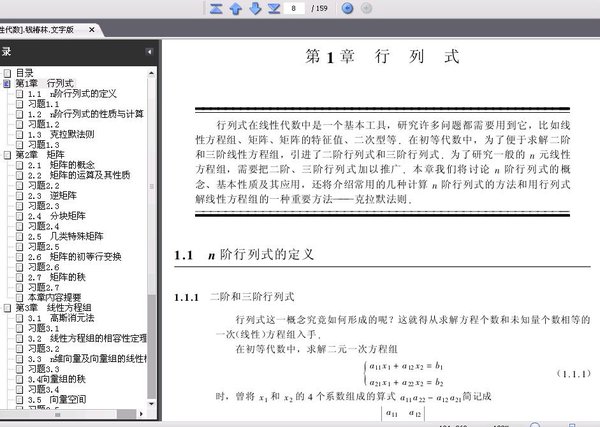Collapse the bookmarks panel arrow

click(149, 52)
